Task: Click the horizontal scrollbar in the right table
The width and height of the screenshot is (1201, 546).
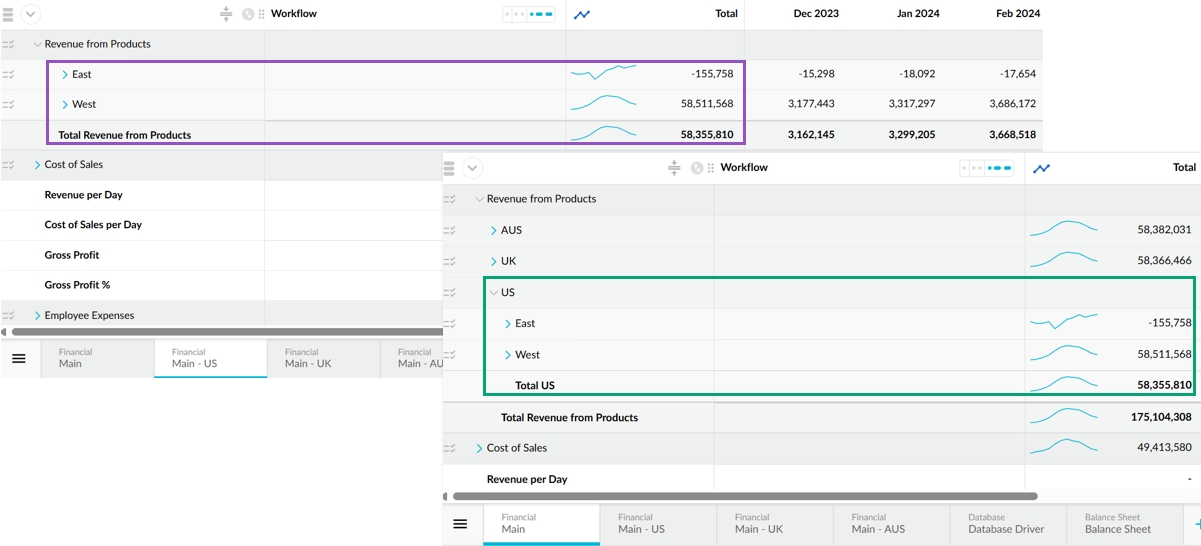Action: [745, 496]
